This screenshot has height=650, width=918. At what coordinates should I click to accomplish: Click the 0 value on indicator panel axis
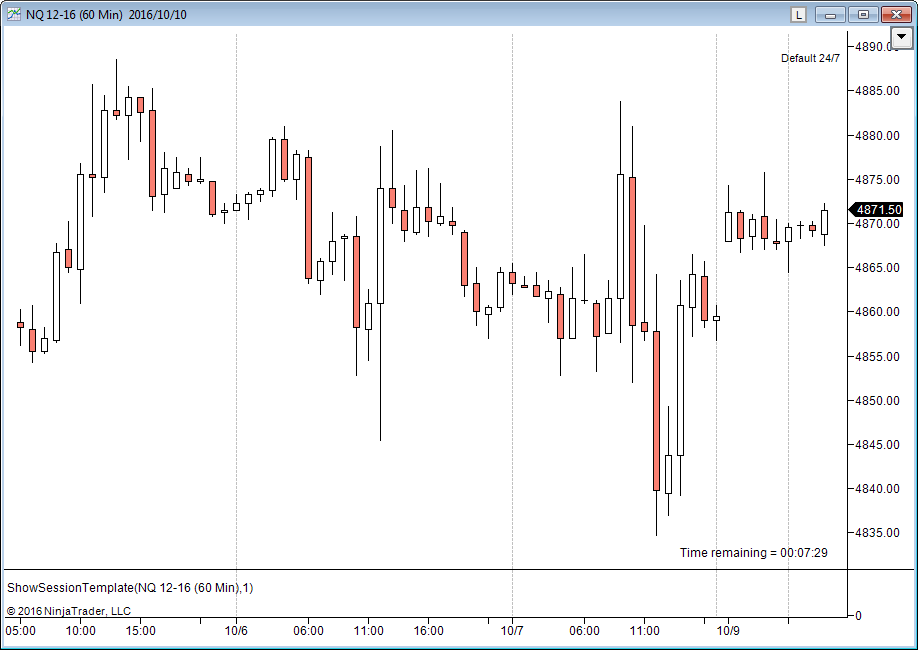pos(858,615)
